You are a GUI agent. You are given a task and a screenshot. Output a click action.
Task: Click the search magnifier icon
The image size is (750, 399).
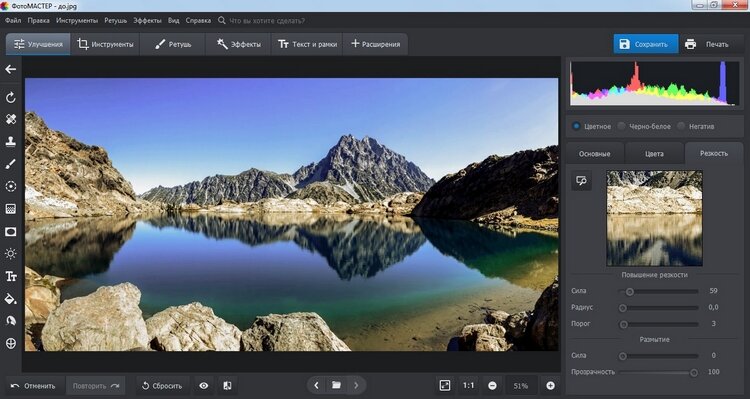221,21
